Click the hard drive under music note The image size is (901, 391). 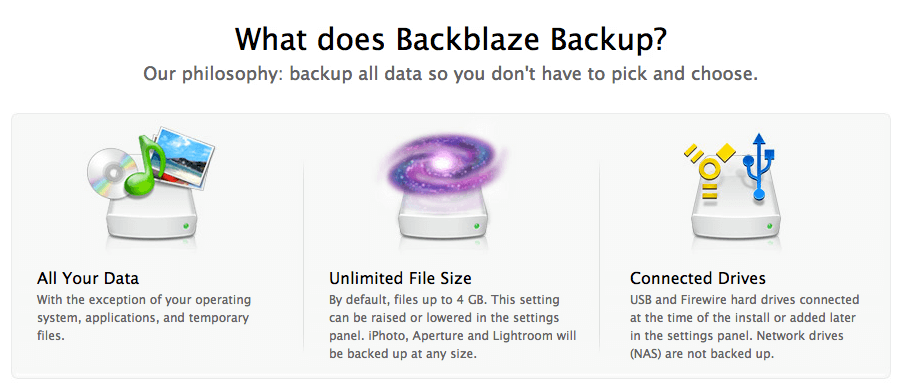coord(152,218)
